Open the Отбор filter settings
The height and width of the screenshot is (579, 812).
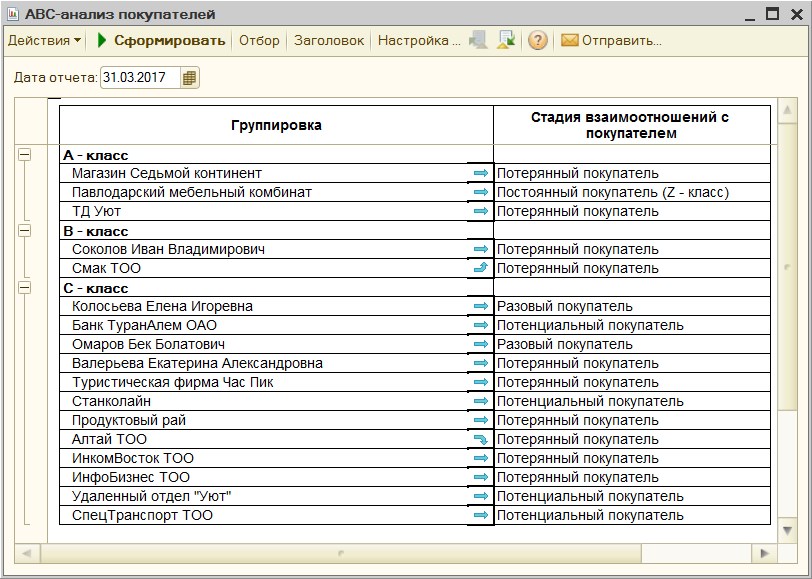259,41
